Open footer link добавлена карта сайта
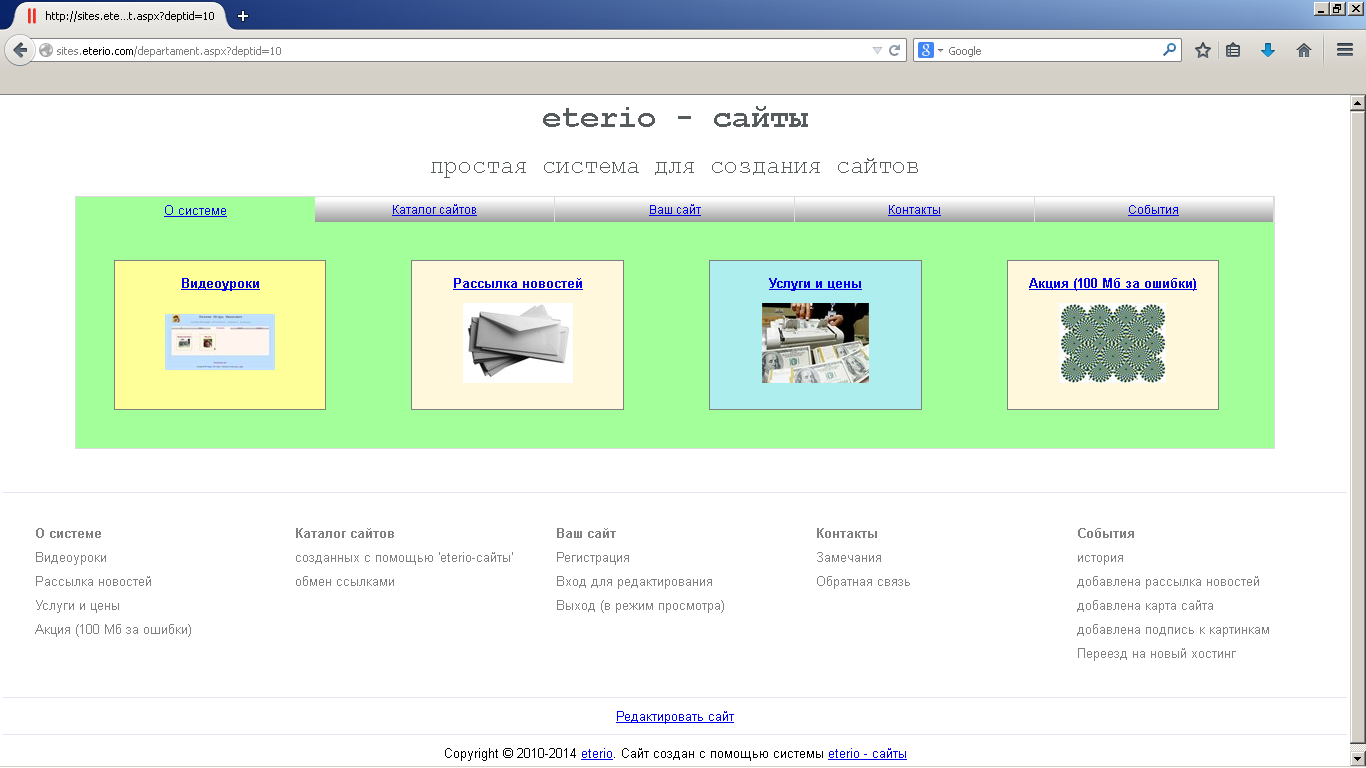 tap(1145, 606)
